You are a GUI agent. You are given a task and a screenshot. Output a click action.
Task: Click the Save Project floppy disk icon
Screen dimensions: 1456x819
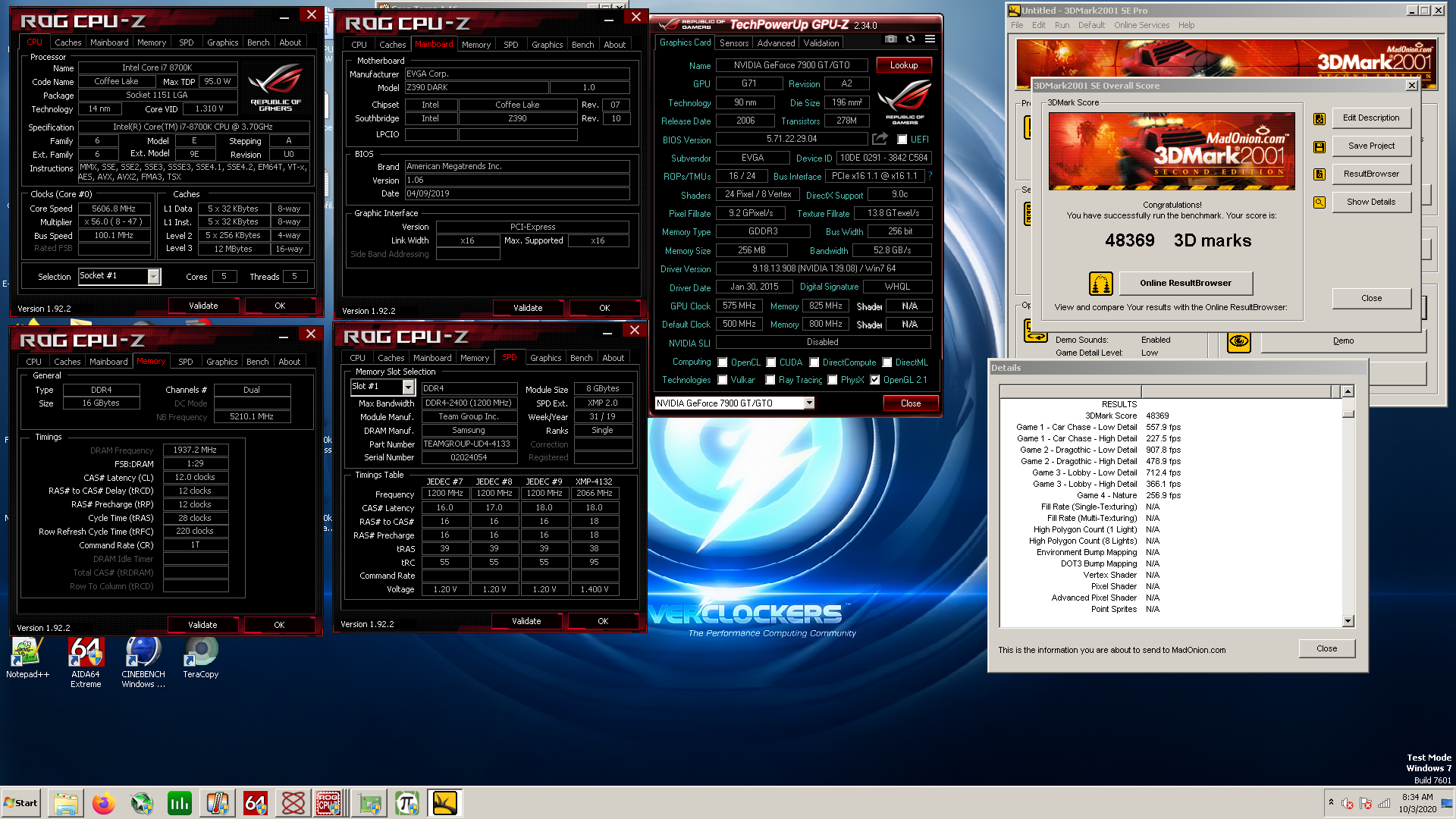tap(1319, 146)
